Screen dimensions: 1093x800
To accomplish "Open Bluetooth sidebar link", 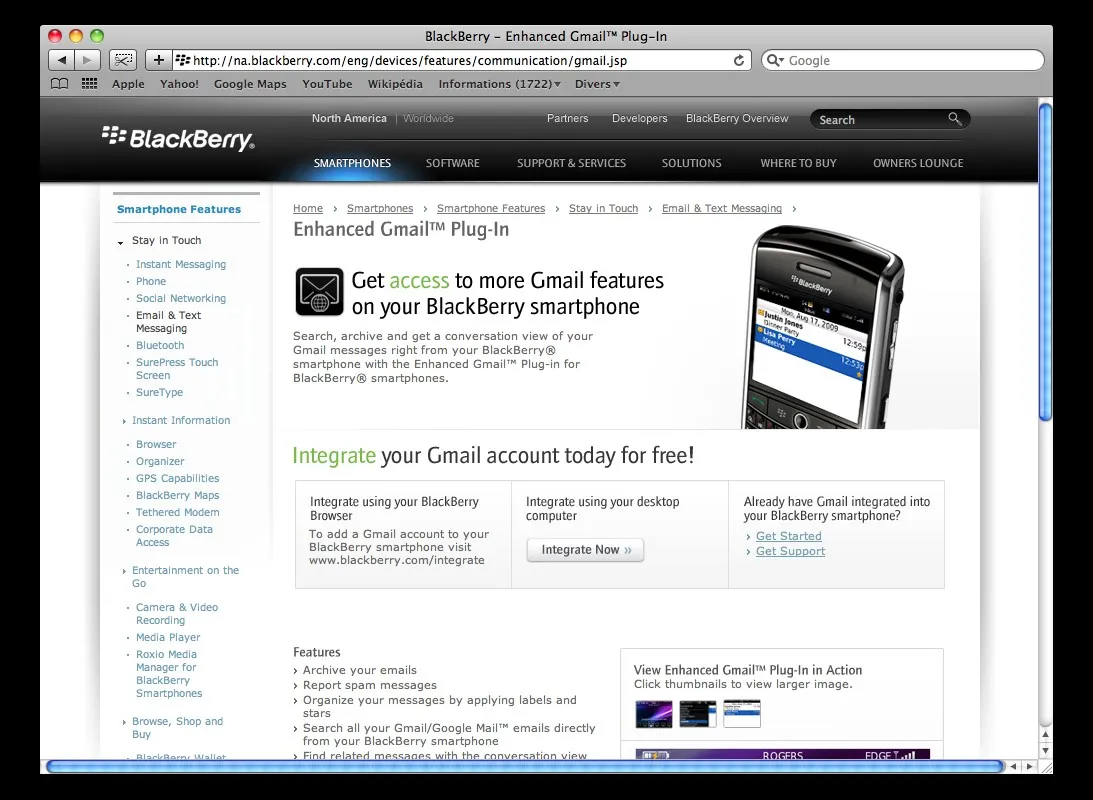I will tap(160, 346).
